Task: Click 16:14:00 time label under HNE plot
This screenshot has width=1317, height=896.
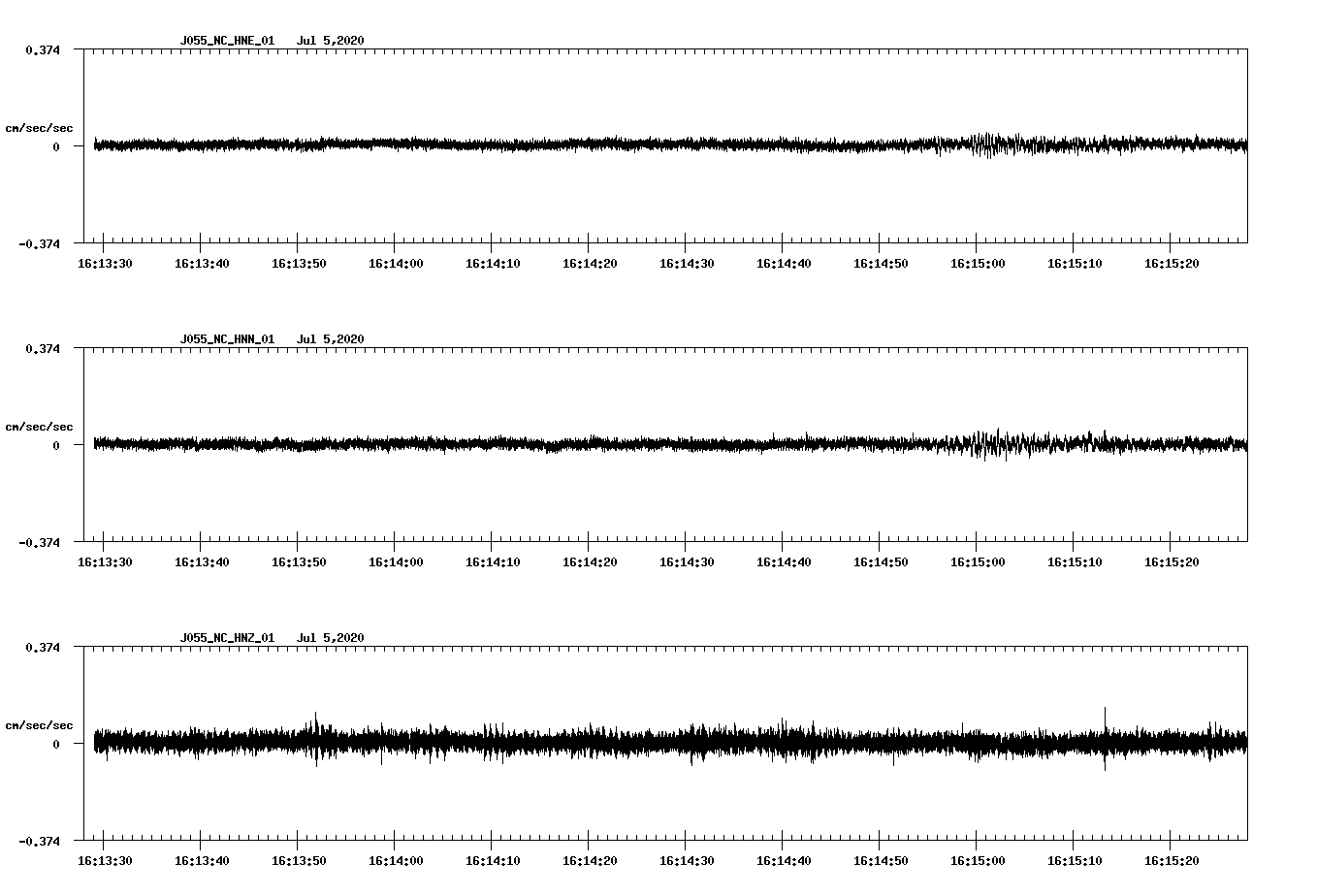Action: (x=396, y=264)
